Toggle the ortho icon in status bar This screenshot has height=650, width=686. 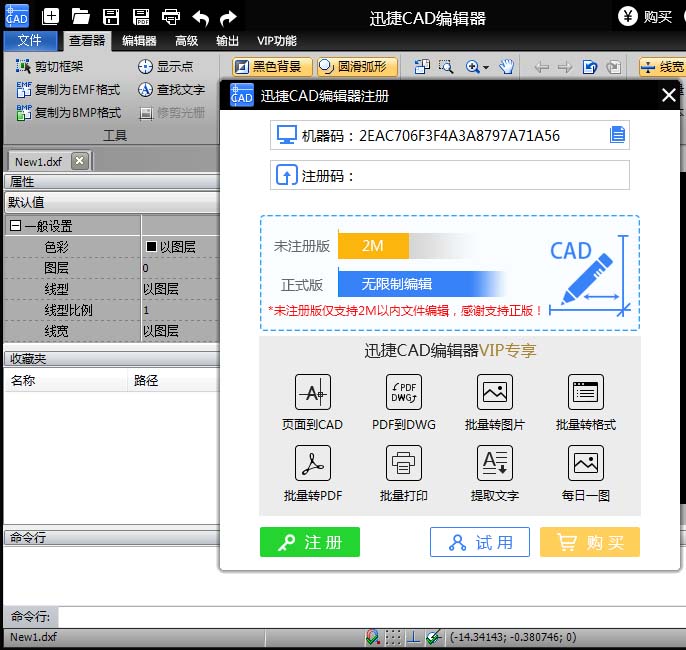(x=413, y=637)
